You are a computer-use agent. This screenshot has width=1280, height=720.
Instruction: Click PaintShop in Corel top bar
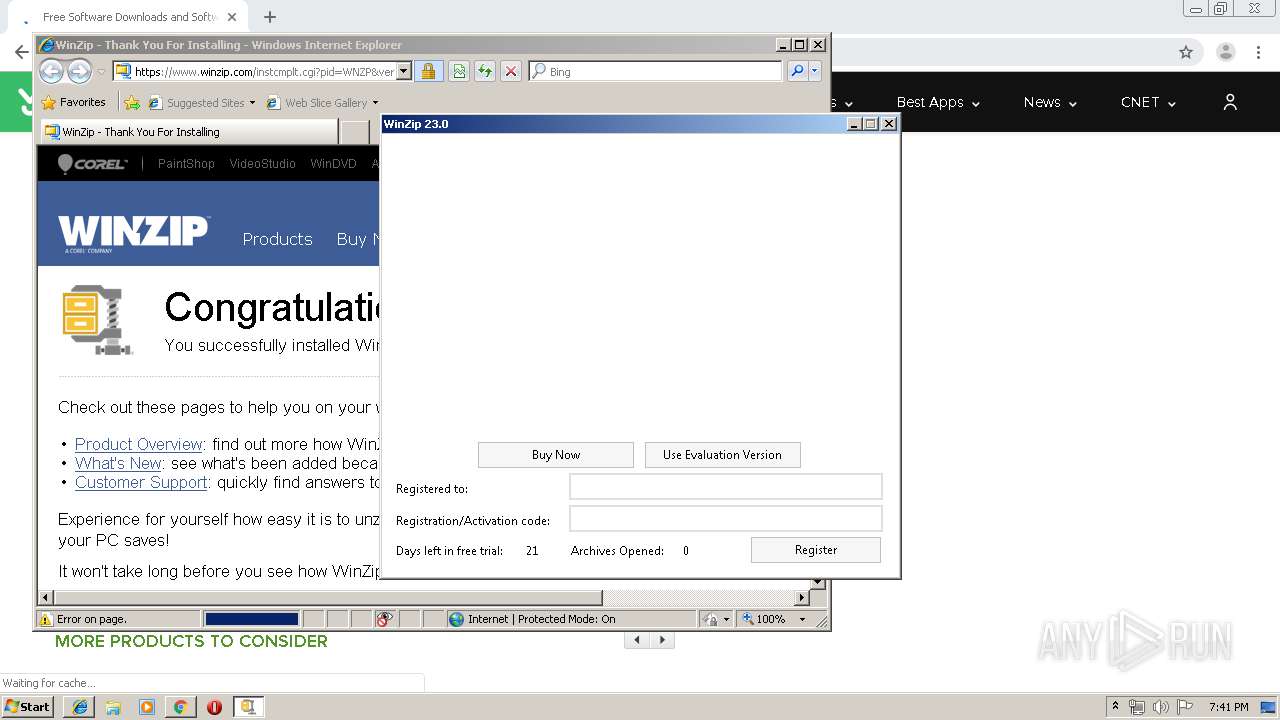point(186,164)
